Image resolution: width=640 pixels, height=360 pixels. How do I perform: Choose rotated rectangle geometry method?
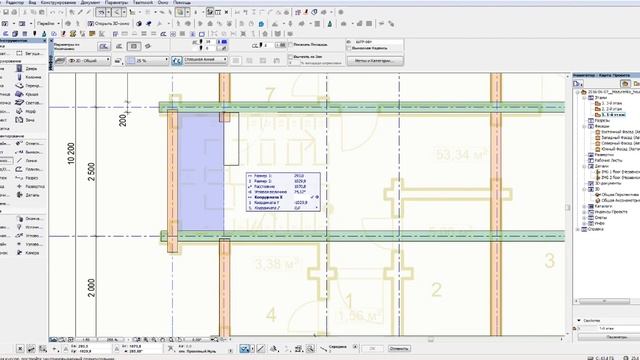point(148,47)
